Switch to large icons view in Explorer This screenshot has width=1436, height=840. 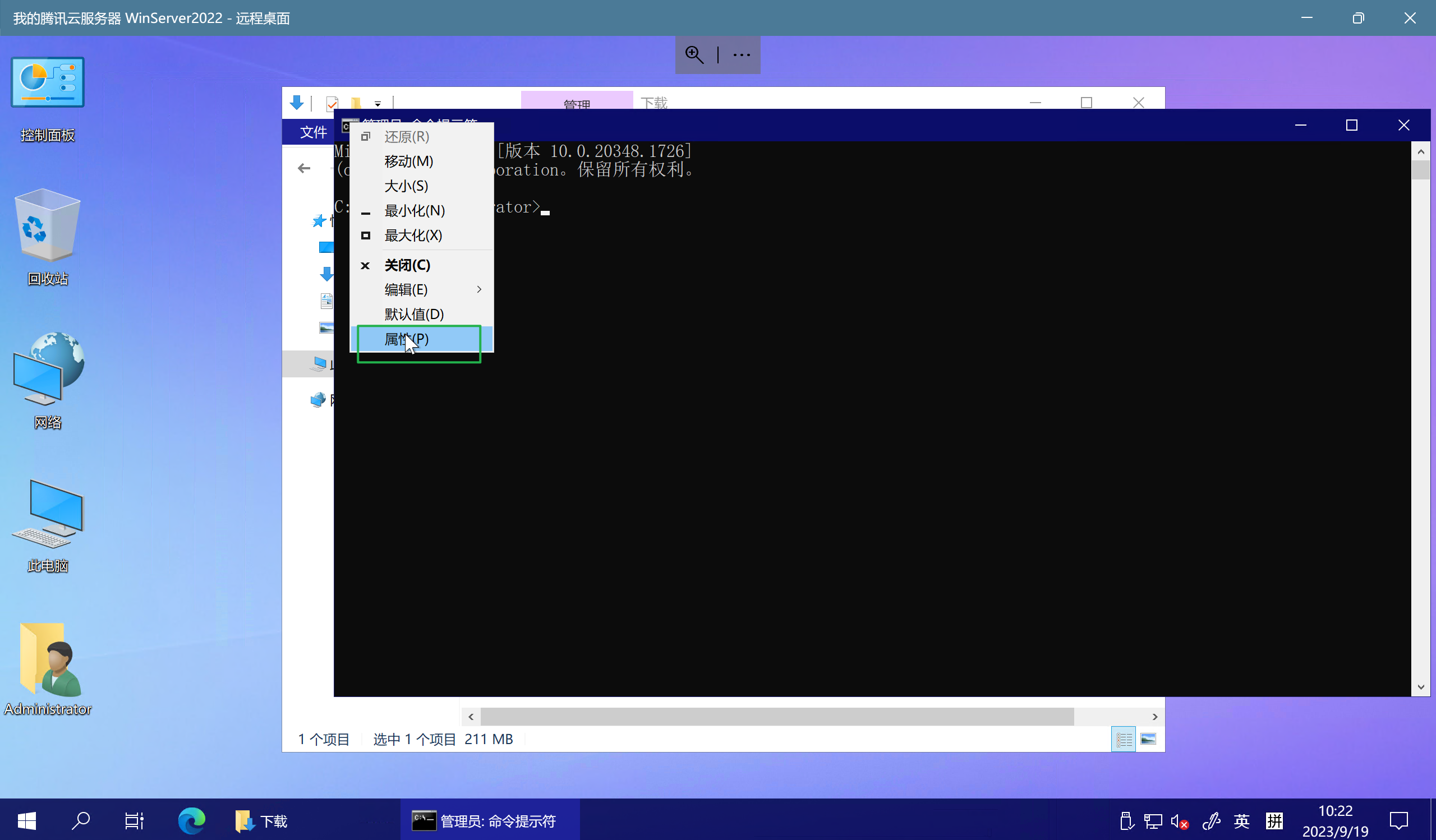1148,739
